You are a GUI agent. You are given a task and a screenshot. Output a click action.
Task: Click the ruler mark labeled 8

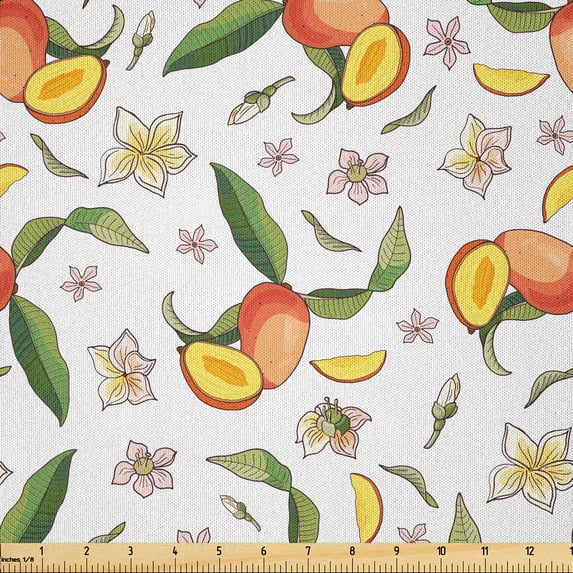(x=352, y=551)
